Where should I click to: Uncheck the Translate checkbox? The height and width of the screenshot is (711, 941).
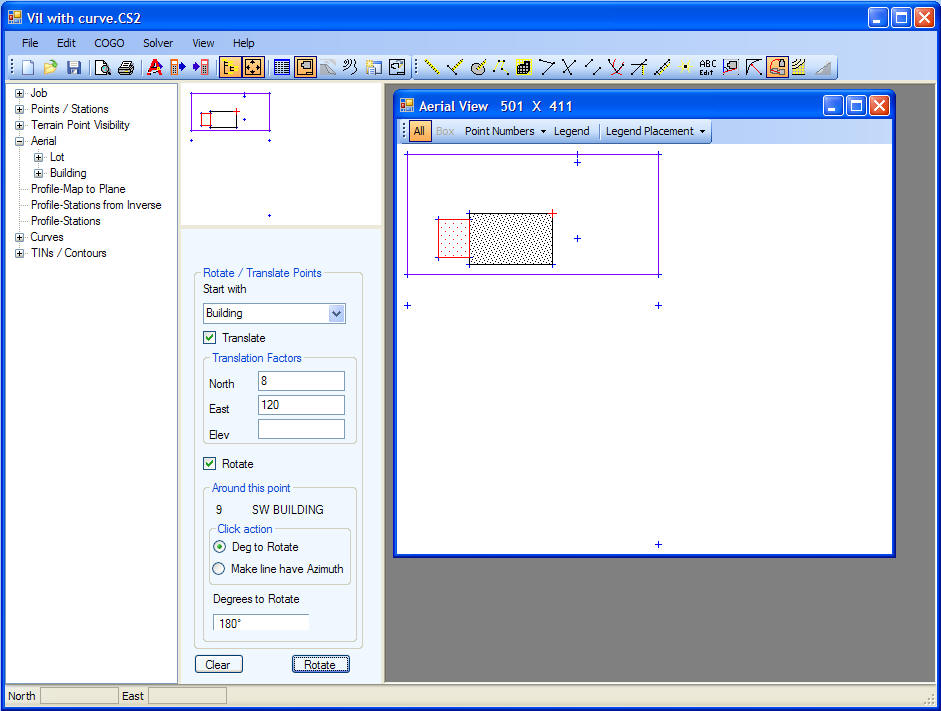point(209,338)
